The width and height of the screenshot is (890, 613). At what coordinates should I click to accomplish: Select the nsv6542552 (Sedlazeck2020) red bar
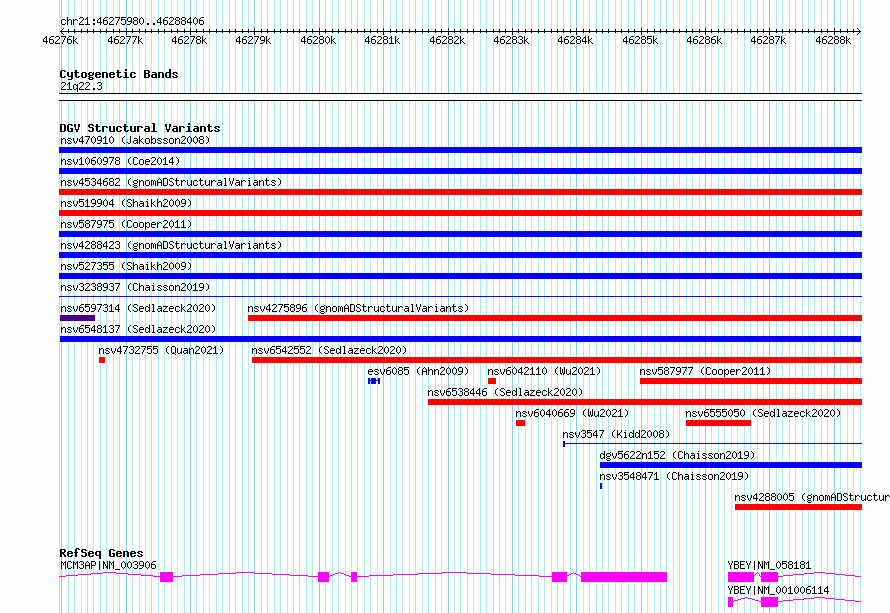point(557,360)
